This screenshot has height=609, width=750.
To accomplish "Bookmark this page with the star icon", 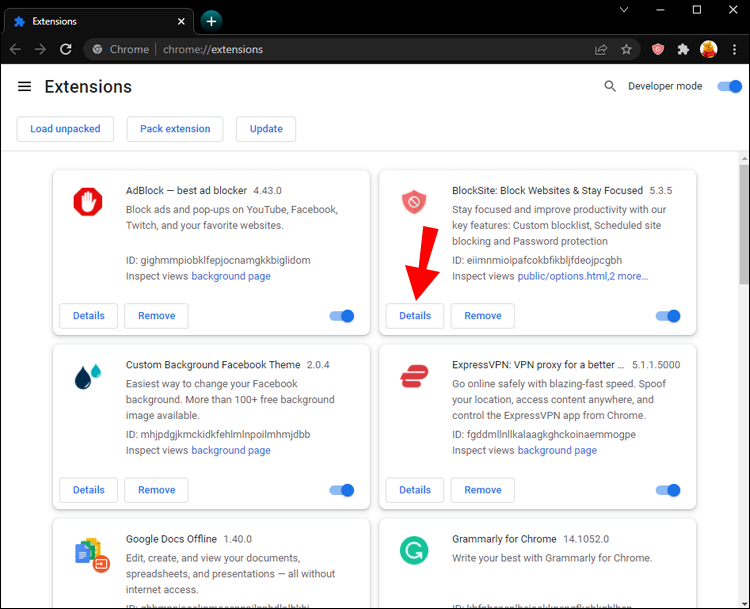I will (626, 49).
